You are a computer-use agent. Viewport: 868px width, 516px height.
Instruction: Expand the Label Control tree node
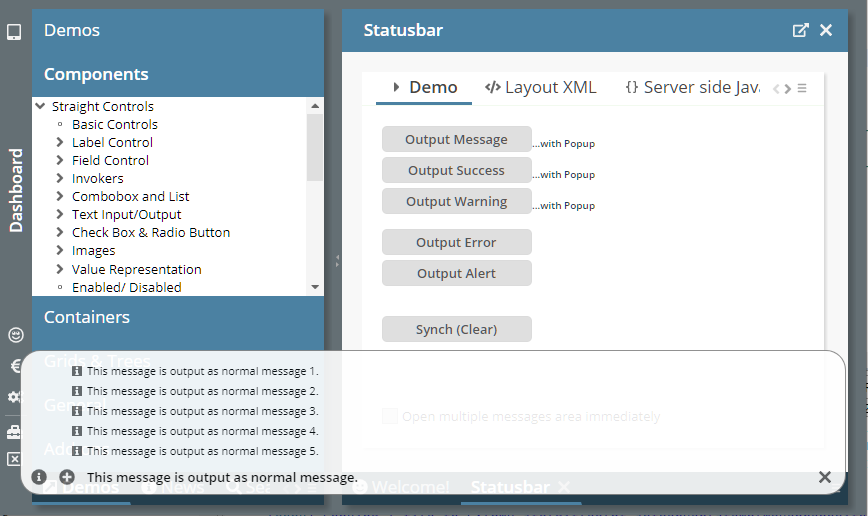[60, 143]
